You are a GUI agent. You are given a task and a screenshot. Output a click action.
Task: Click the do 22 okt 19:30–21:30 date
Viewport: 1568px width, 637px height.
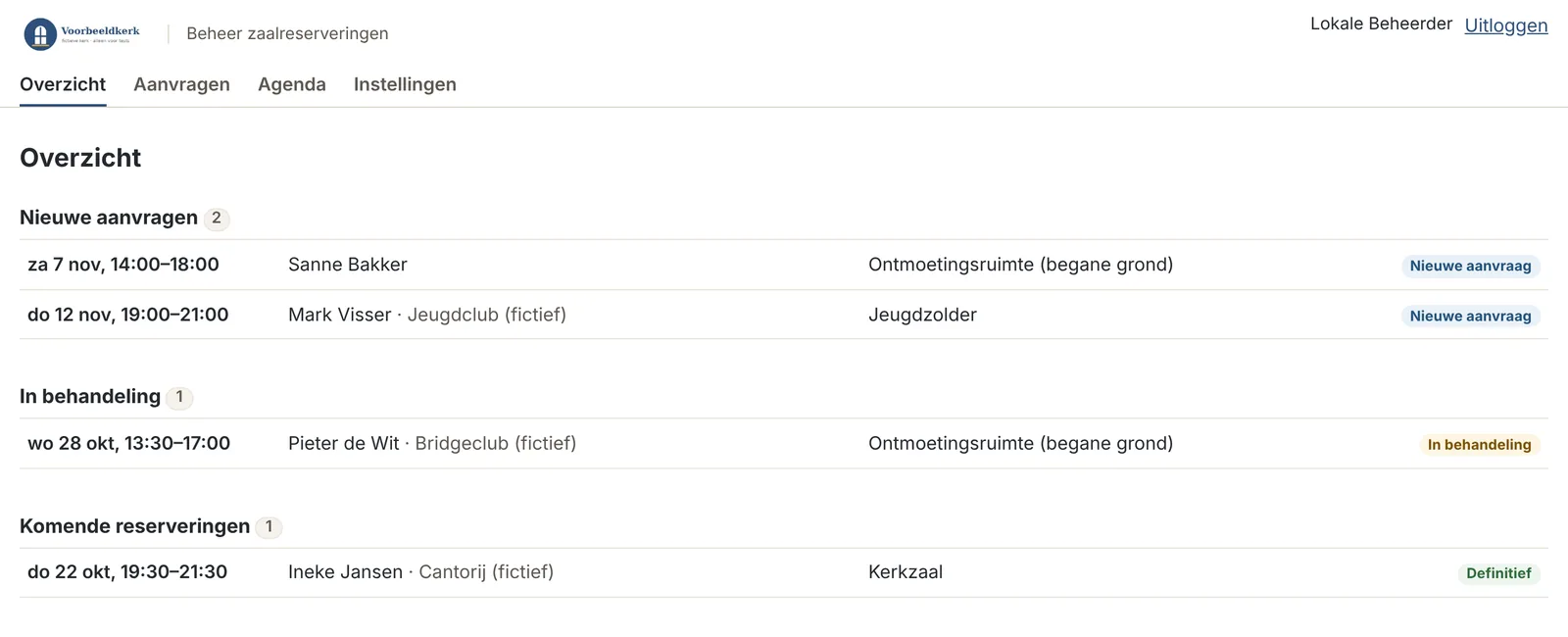pyautogui.click(x=127, y=572)
